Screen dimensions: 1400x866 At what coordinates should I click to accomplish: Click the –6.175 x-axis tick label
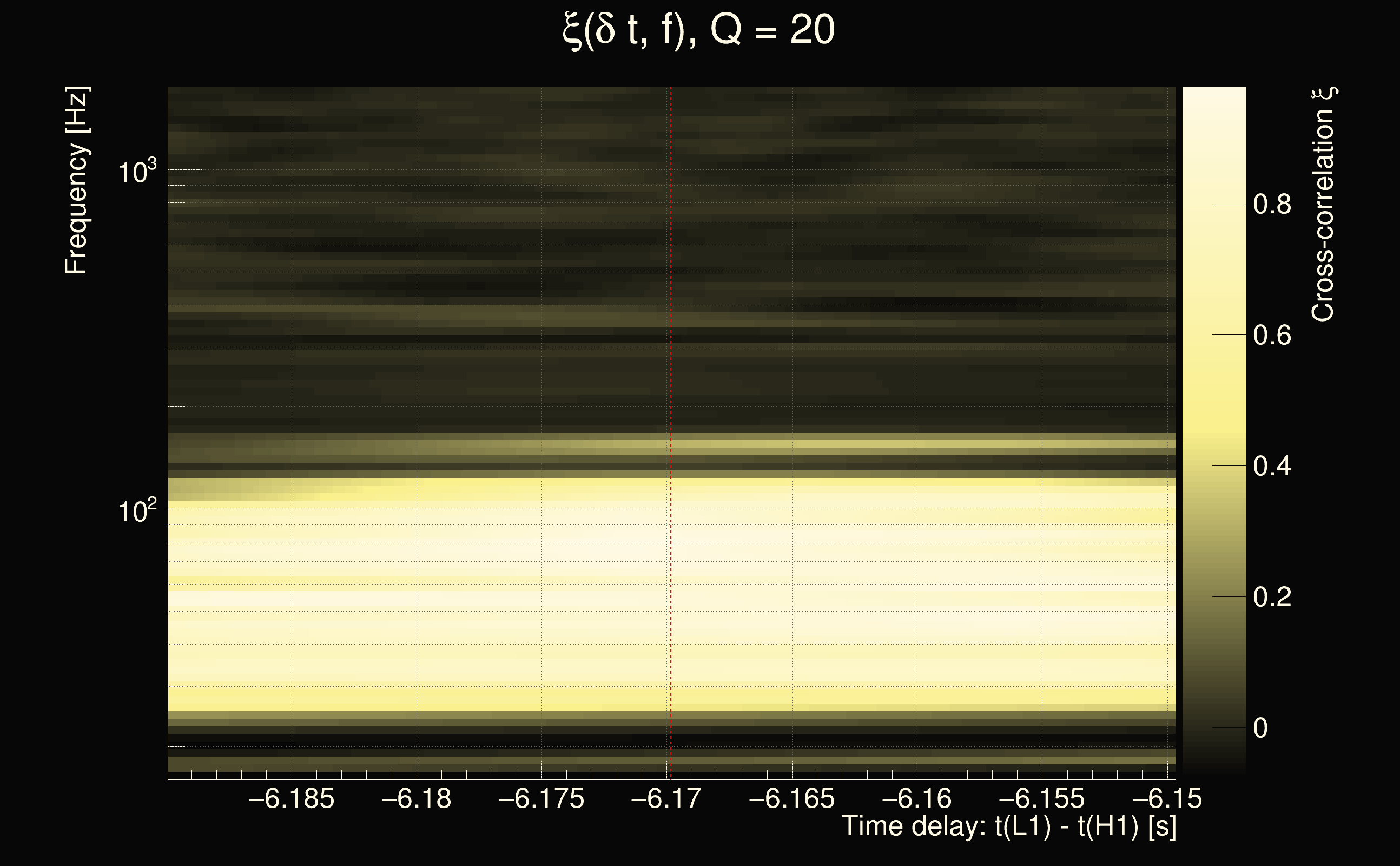(x=541, y=798)
